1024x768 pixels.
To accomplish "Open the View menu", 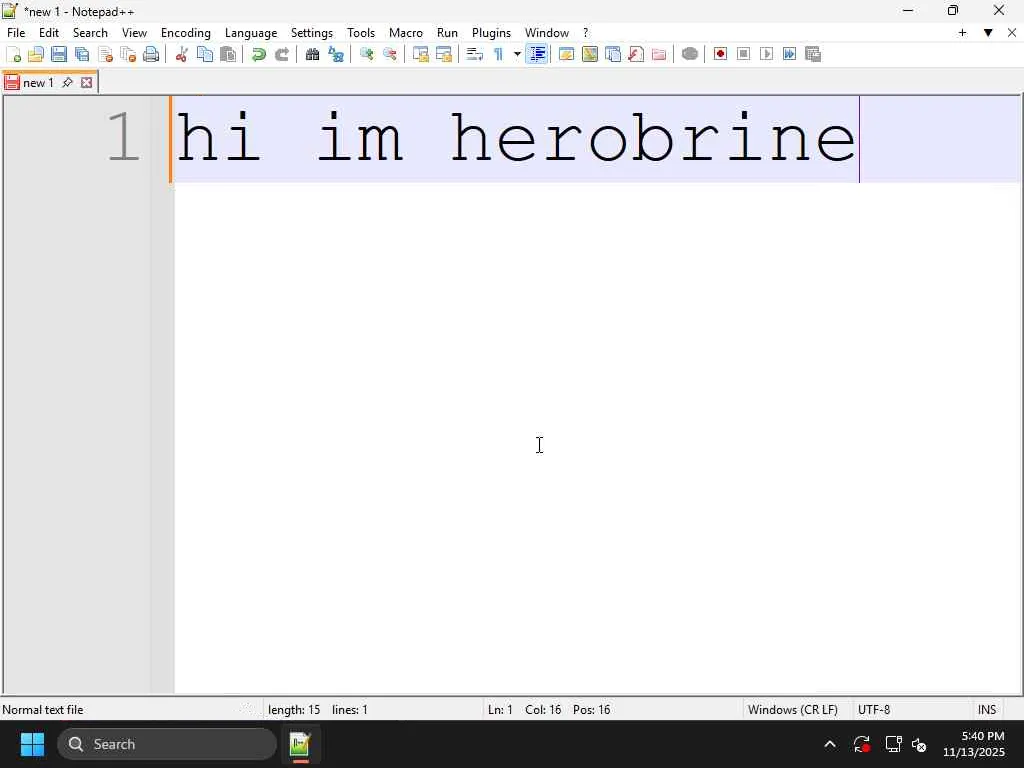I will (x=135, y=33).
